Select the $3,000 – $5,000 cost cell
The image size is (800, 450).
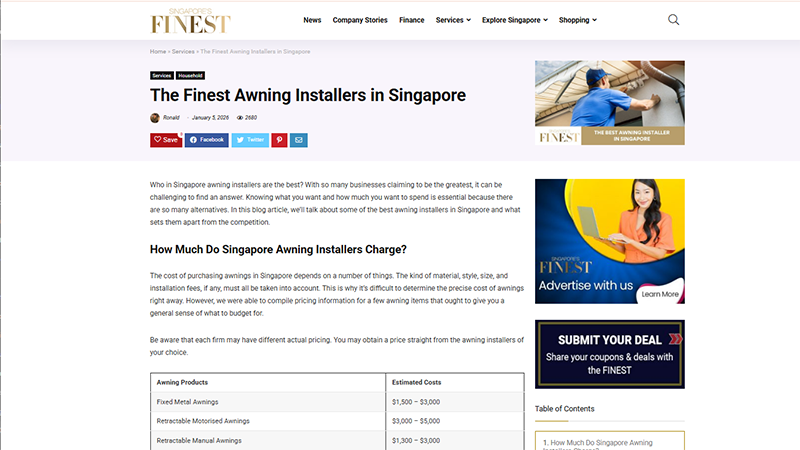pos(455,421)
